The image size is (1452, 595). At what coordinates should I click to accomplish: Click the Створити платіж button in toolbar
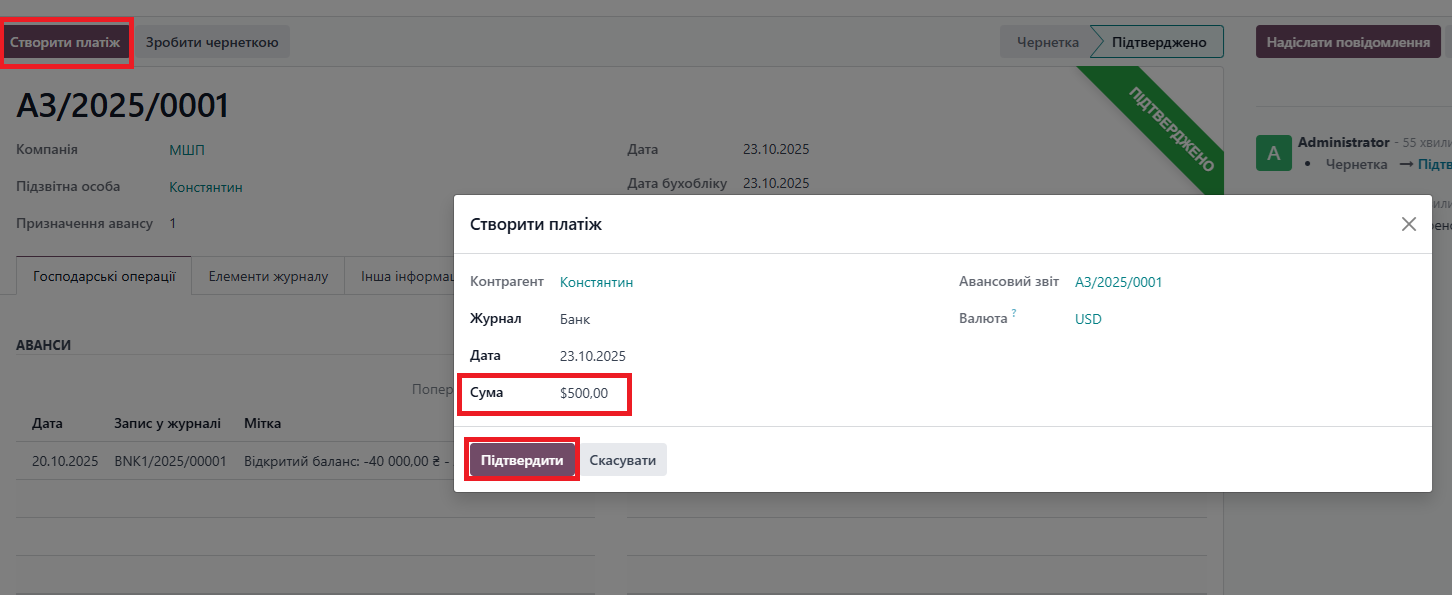coord(66,43)
